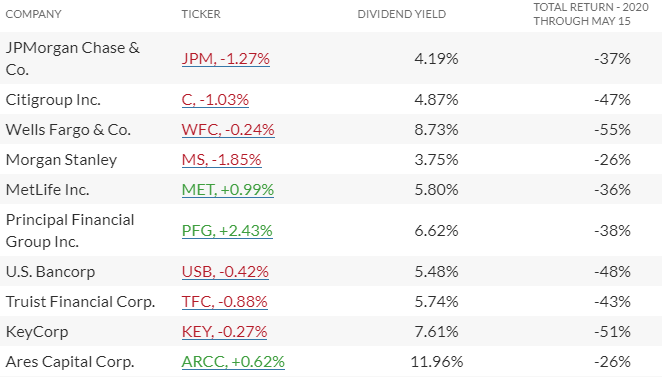Image resolution: width=662 pixels, height=377 pixels.
Task: Select the Principal Financial Group Inc. cell
Action: (70, 231)
